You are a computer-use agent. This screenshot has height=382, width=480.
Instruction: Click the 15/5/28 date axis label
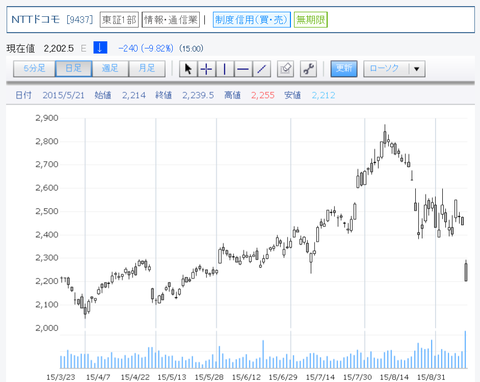(x=209, y=377)
